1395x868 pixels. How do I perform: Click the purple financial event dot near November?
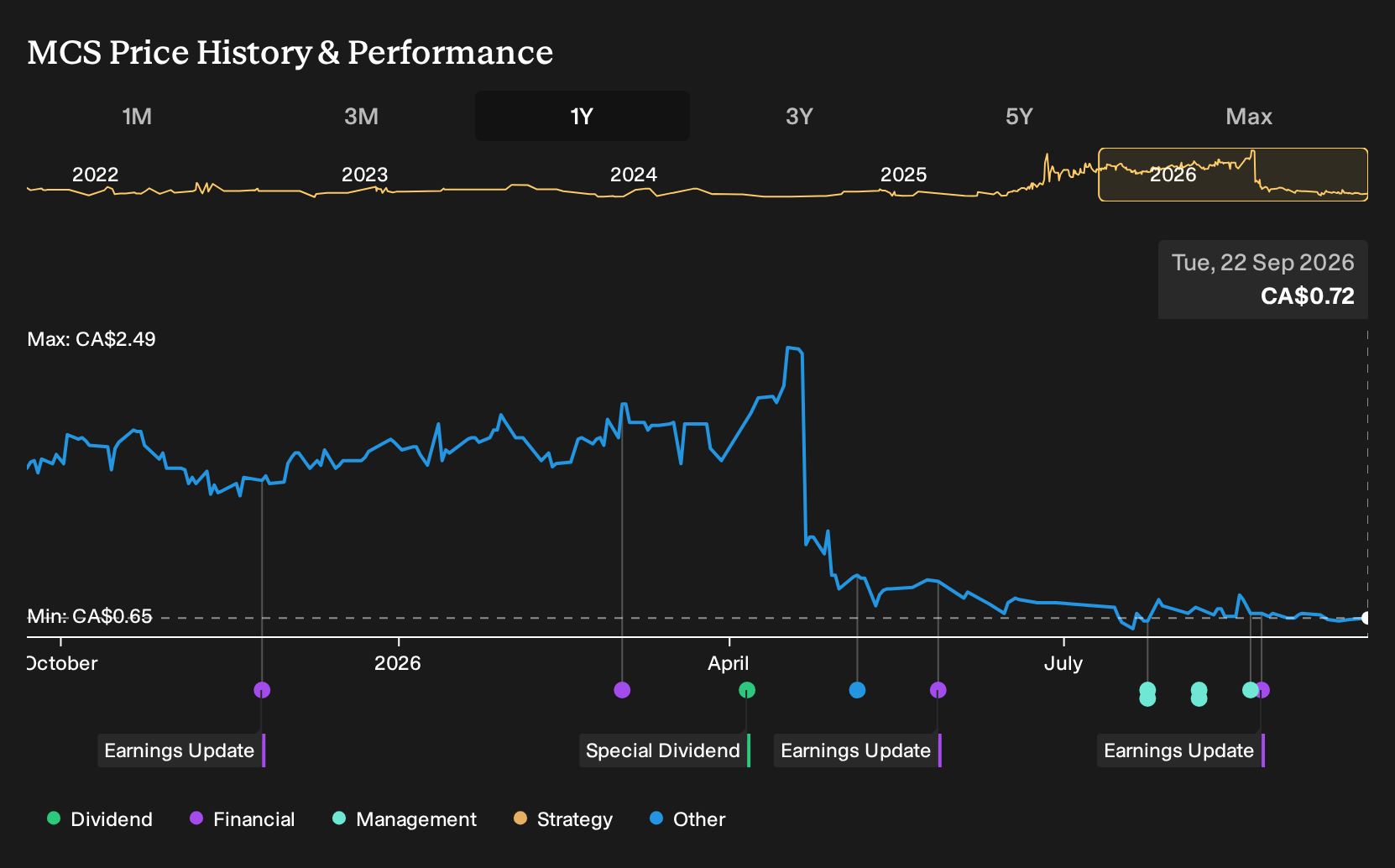click(x=262, y=690)
